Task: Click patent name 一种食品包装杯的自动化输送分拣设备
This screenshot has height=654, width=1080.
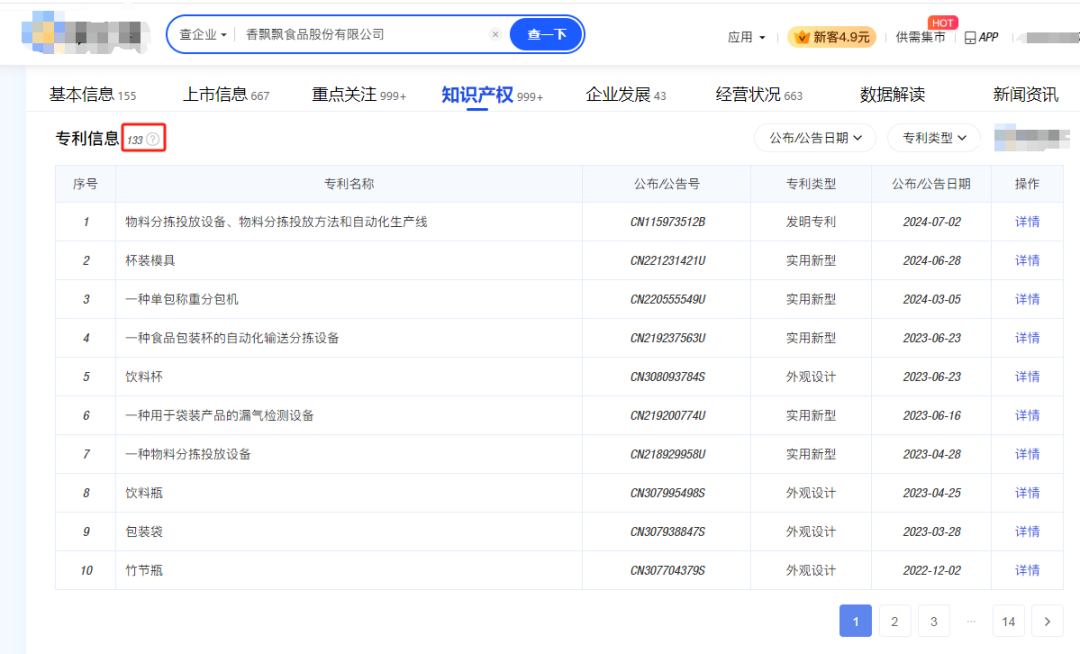Action: pos(232,338)
